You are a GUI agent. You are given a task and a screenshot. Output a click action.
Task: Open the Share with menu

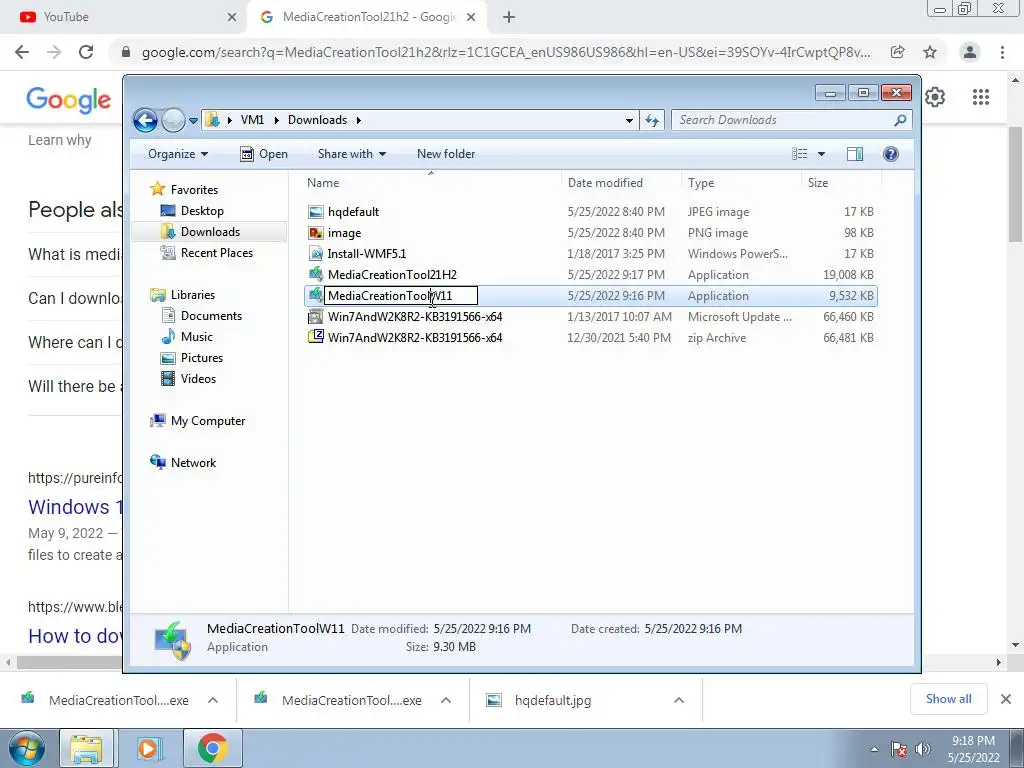pos(351,154)
